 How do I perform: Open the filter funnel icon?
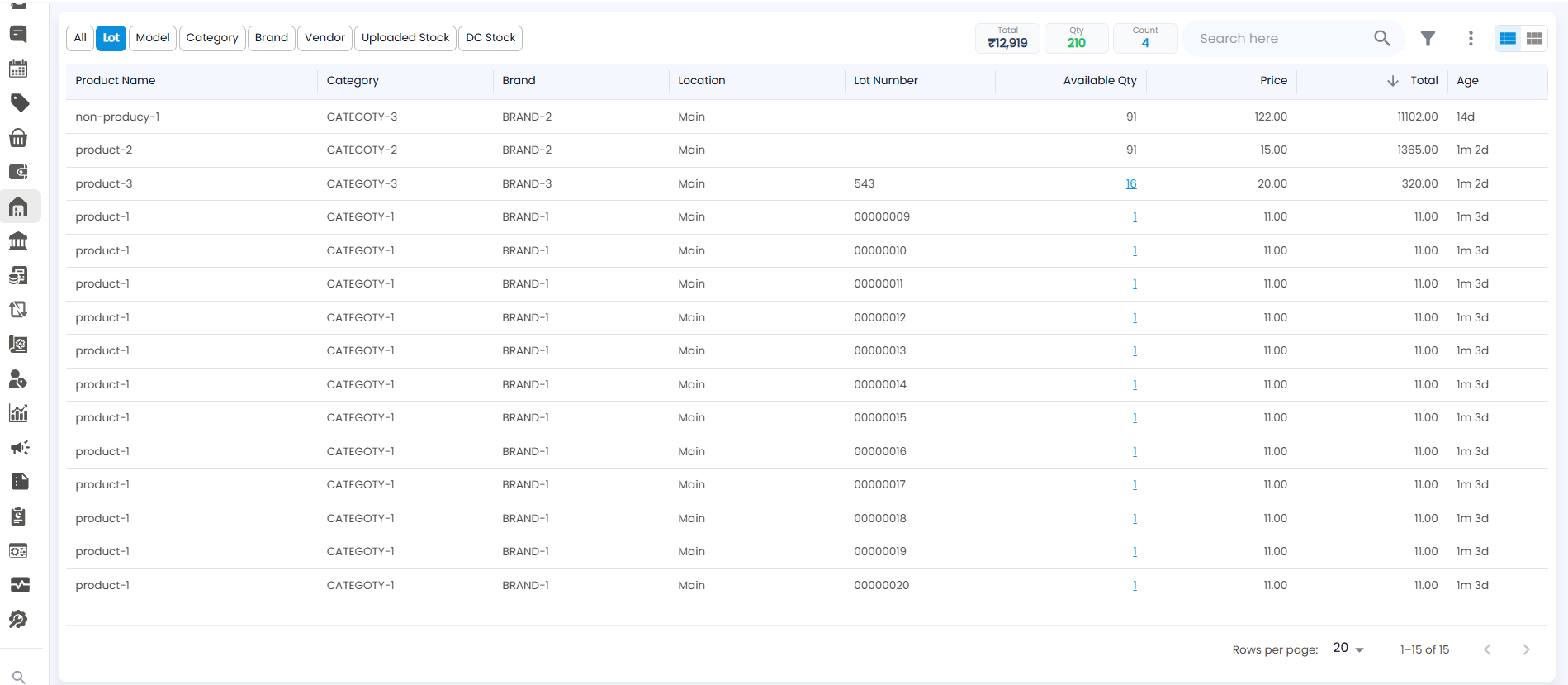(1428, 38)
